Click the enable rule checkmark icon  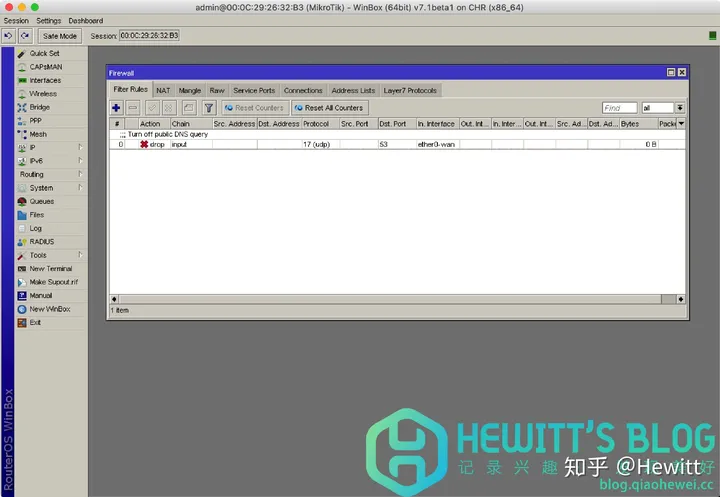tap(152, 108)
